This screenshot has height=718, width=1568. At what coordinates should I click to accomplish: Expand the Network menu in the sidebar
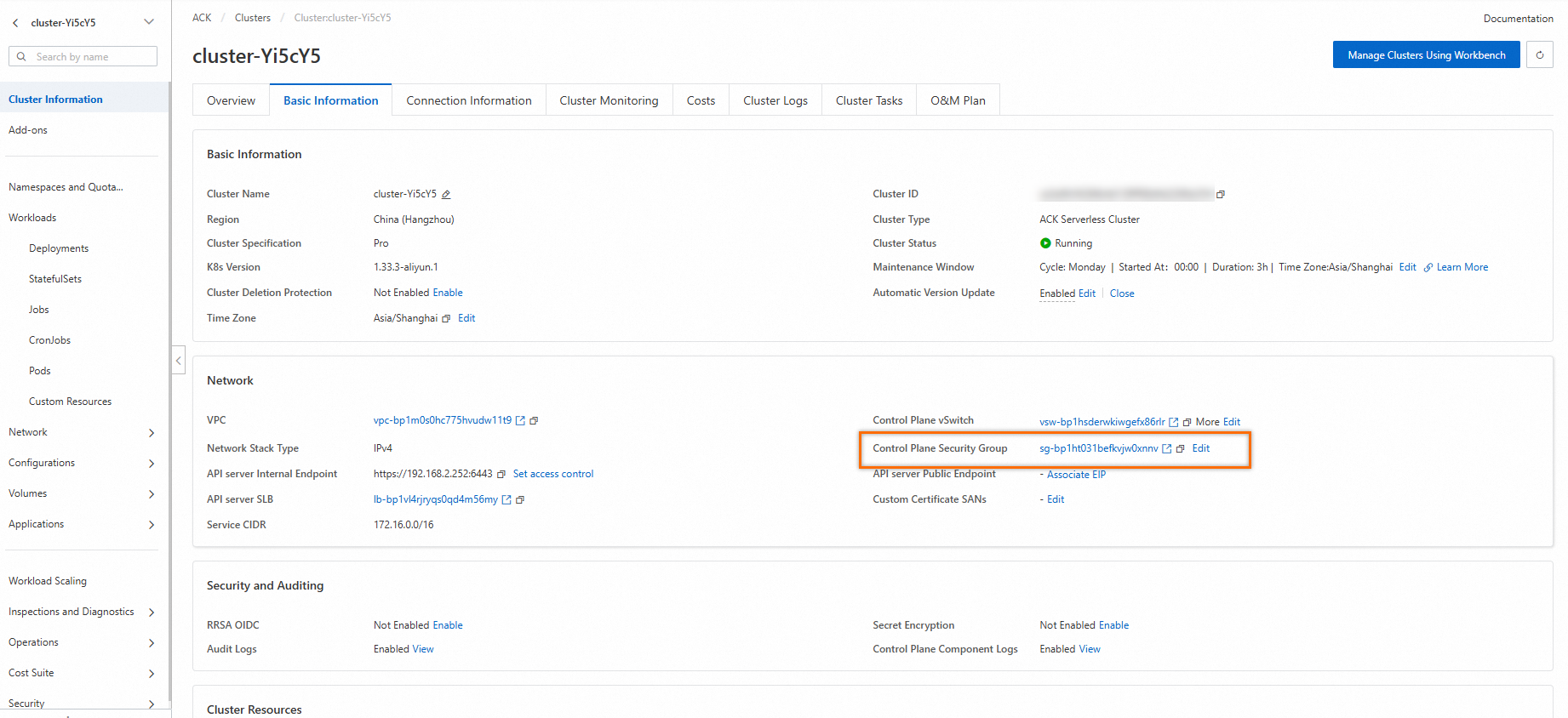(x=152, y=433)
